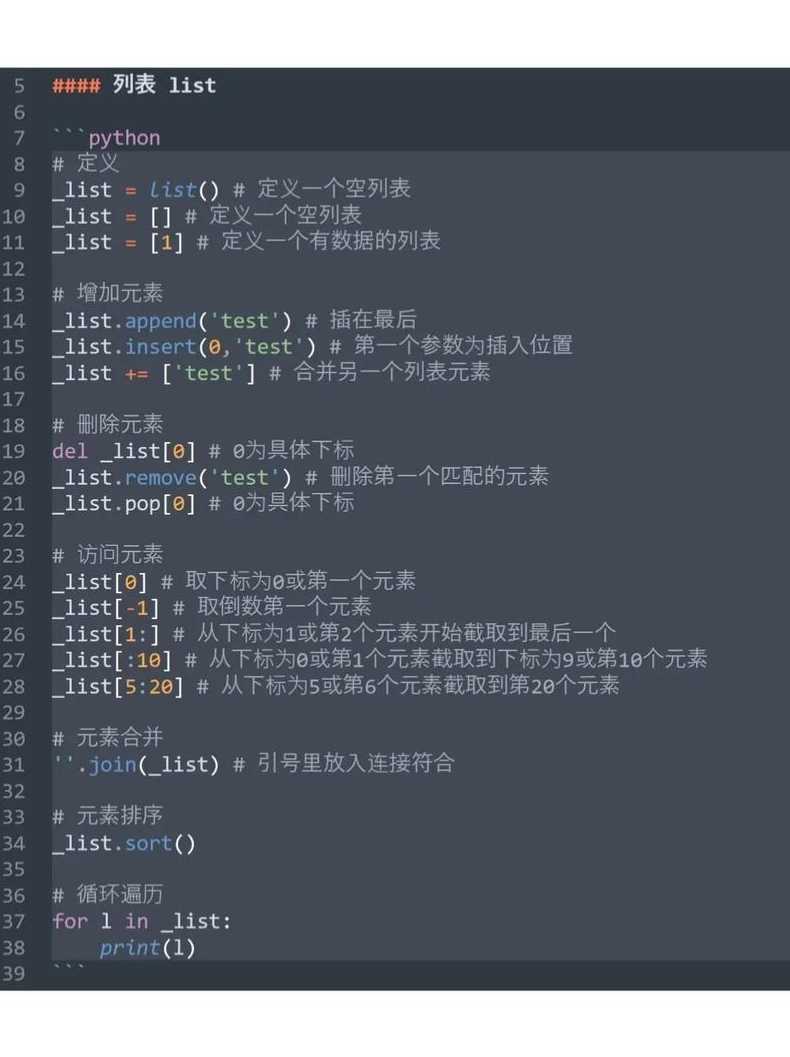Click the "_list.remove('test')" statement

(173, 477)
